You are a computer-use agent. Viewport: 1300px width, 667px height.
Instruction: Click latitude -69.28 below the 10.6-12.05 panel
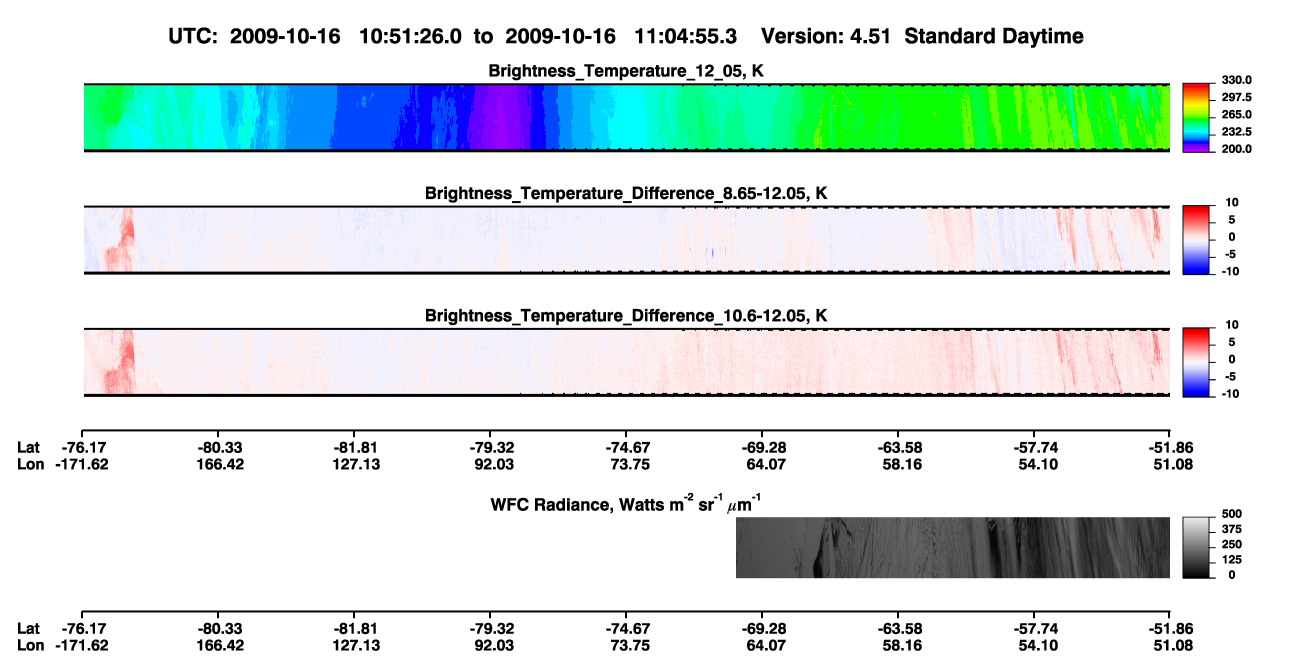pyautogui.click(x=763, y=448)
